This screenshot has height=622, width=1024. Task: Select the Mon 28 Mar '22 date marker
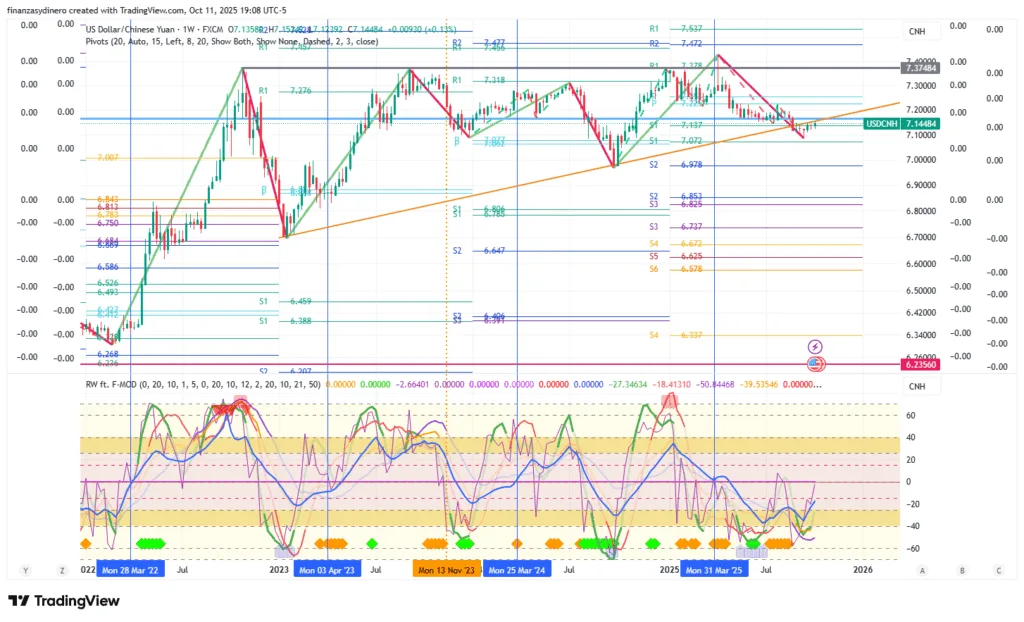click(x=129, y=569)
